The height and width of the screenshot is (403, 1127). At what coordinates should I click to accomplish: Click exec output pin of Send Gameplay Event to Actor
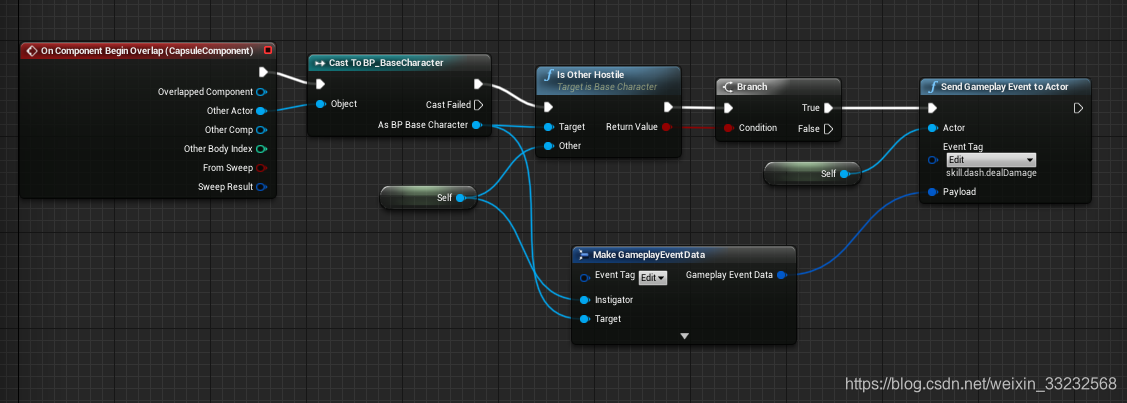[x=1077, y=108]
